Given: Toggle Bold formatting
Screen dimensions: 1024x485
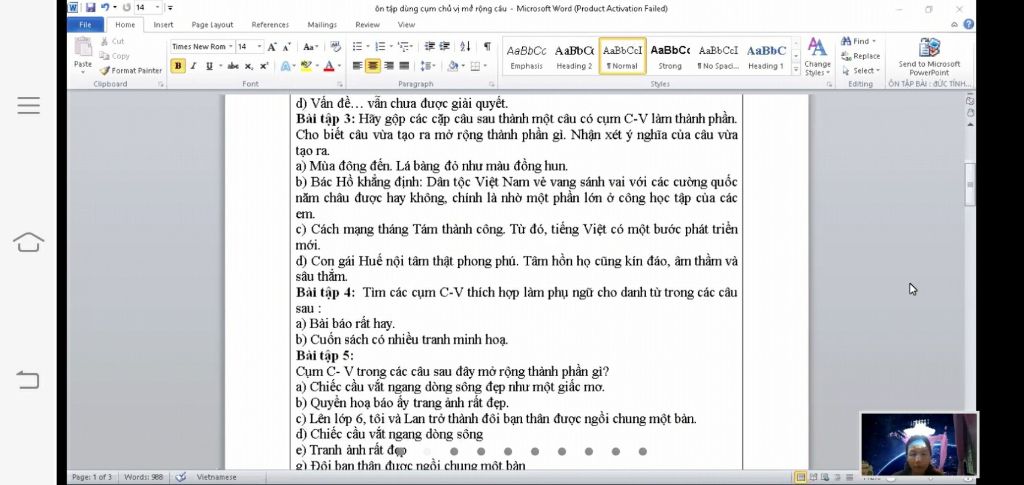Looking at the screenshot, I should [178, 66].
